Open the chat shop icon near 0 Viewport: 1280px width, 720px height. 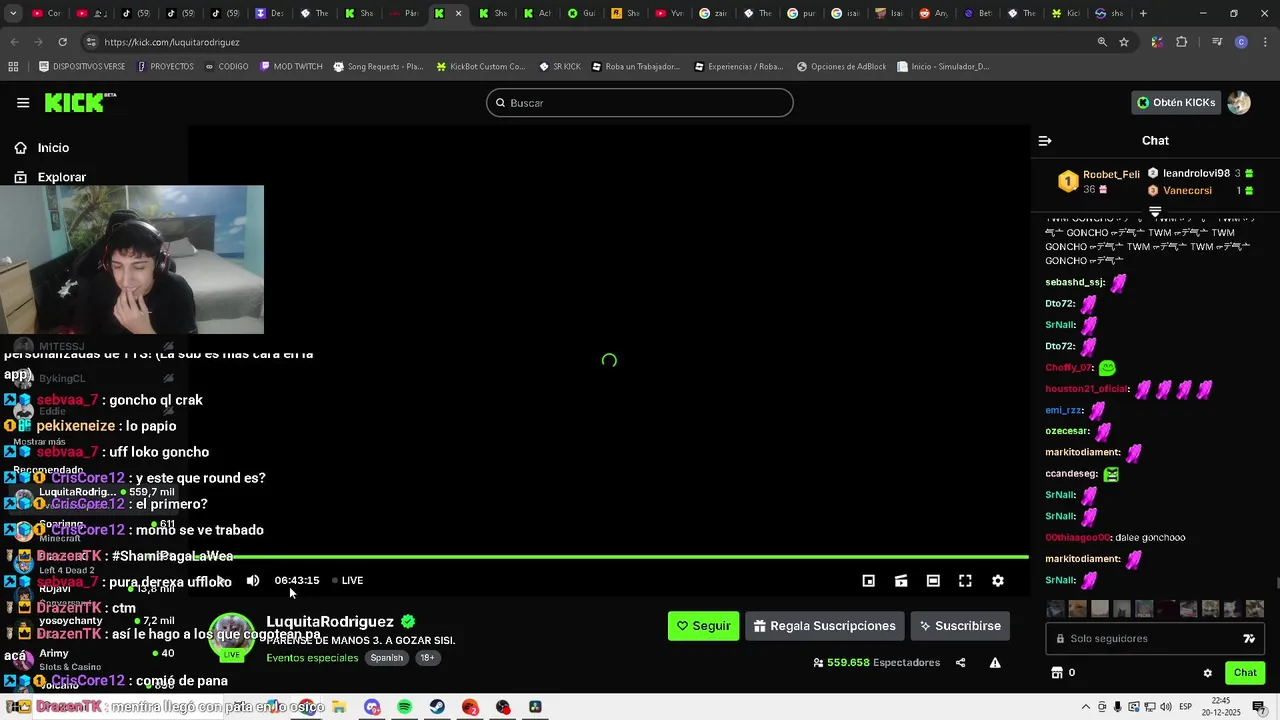[1057, 673]
